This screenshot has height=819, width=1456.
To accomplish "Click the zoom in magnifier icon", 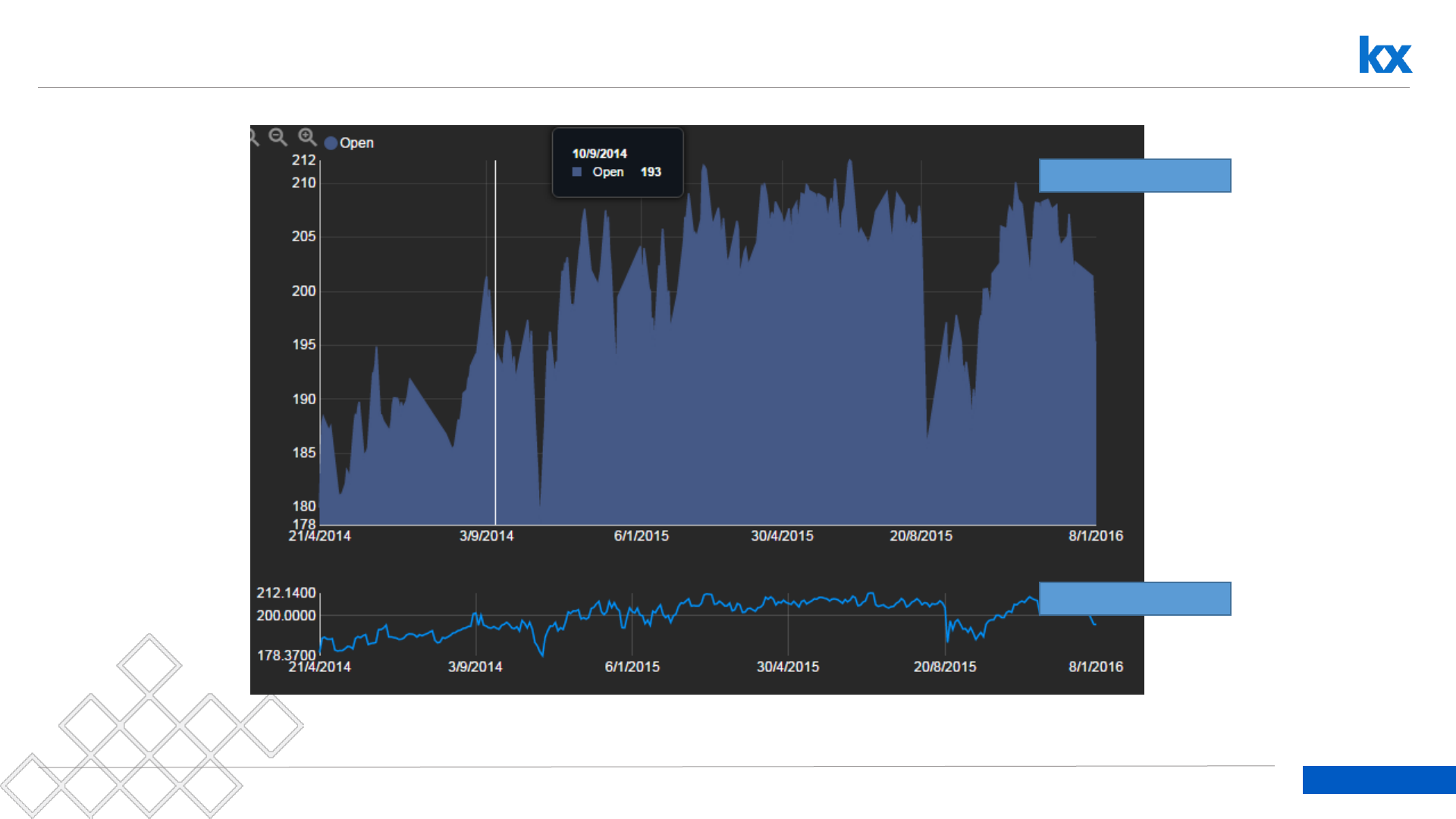I will click(x=306, y=136).
